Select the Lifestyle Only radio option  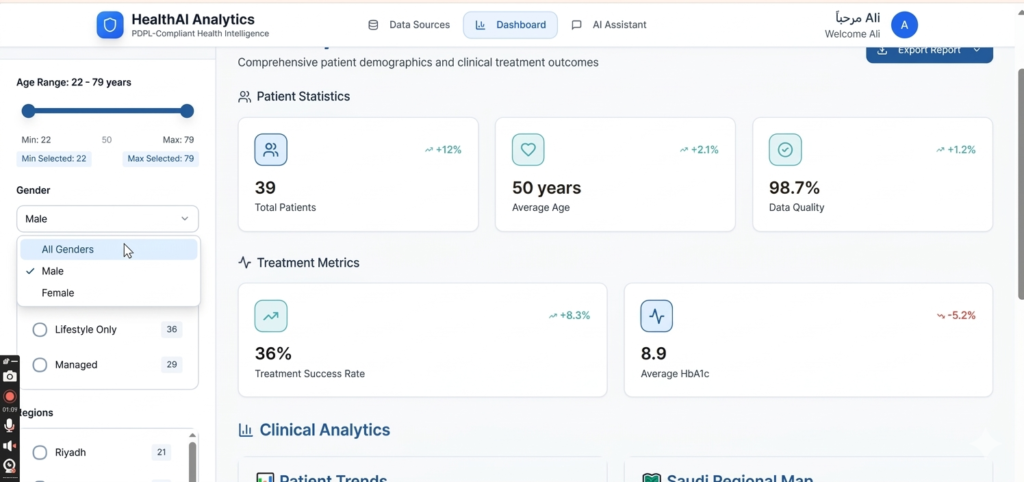[x=40, y=330]
